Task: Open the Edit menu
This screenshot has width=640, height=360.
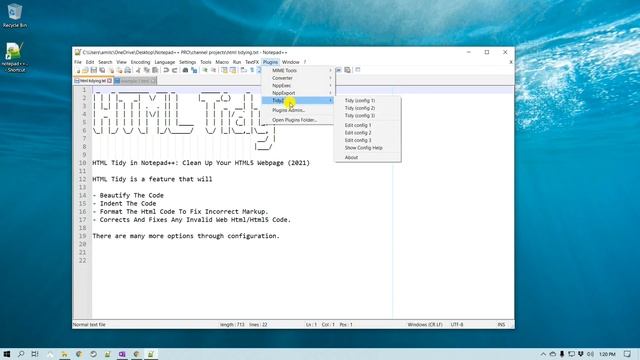Action: (90, 62)
